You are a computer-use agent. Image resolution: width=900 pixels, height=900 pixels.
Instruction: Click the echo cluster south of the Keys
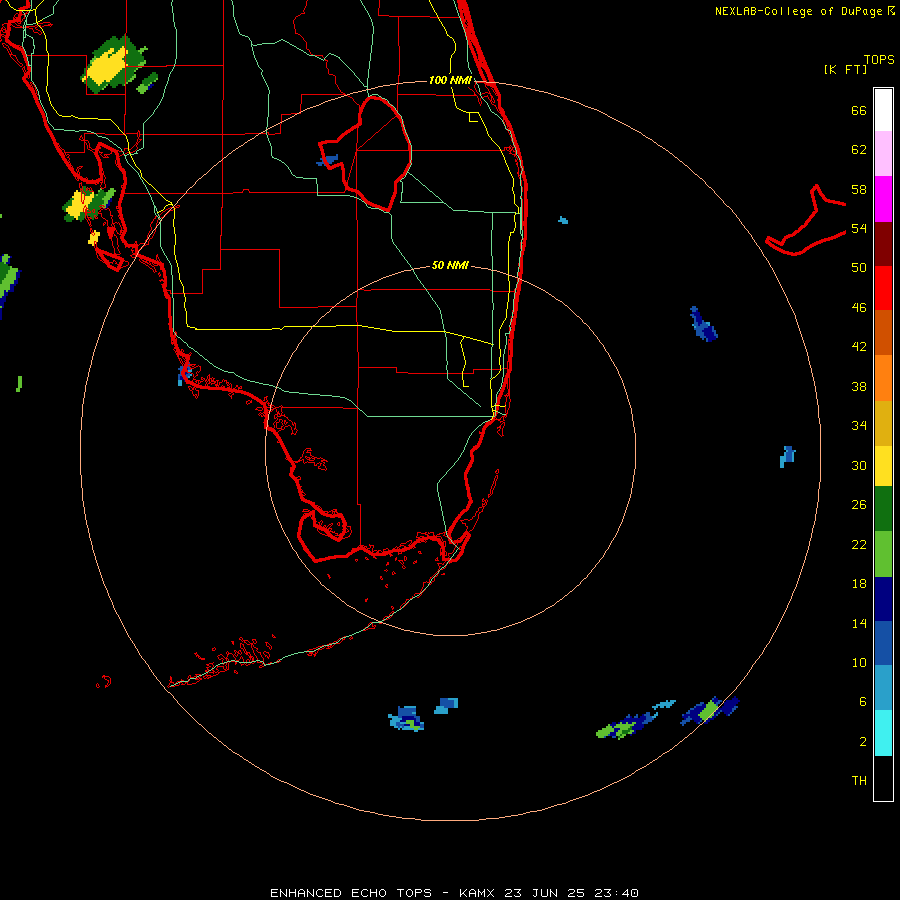coord(407,719)
